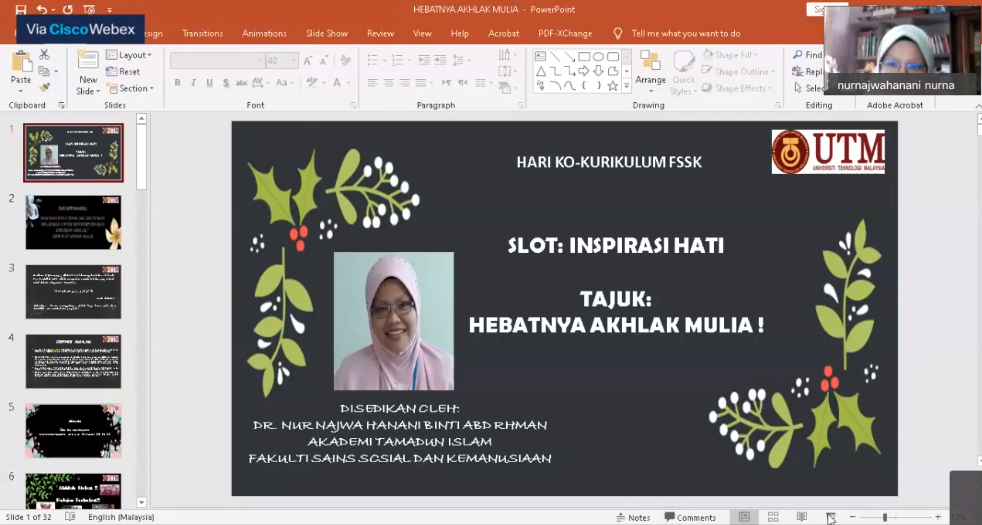
Task: Click the zoom slider in the status bar
Action: tap(886, 517)
